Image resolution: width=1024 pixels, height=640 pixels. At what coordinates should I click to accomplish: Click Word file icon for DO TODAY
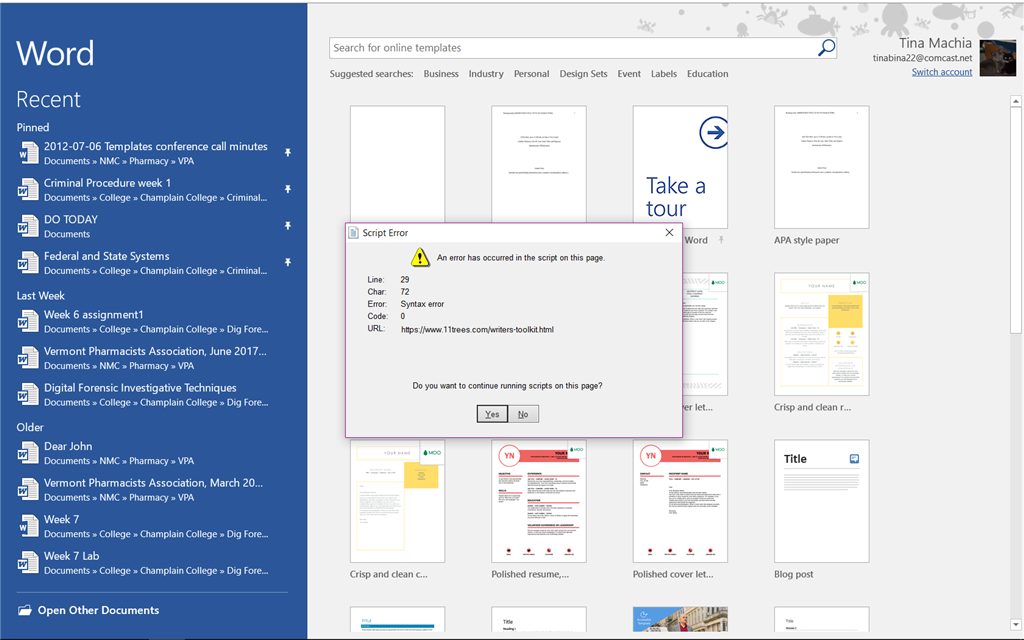click(27, 226)
